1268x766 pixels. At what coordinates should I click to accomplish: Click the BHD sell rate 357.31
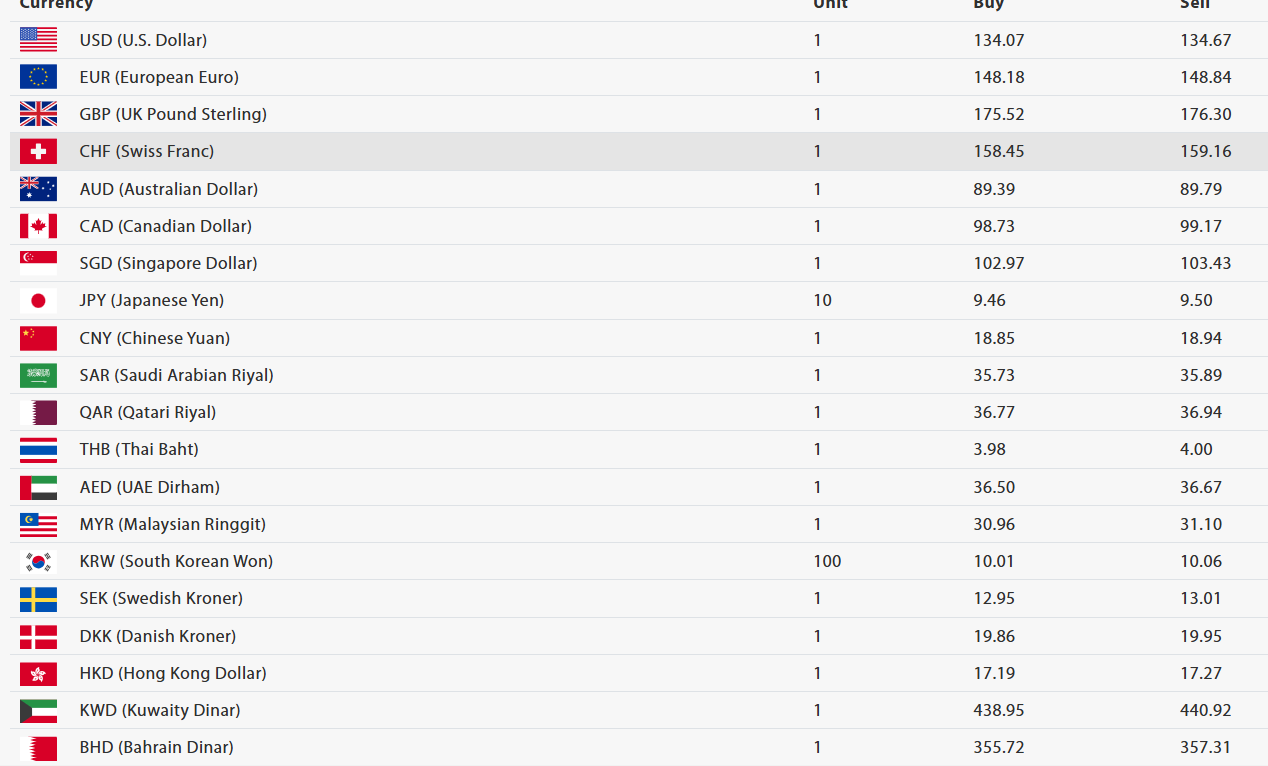(x=1205, y=747)
